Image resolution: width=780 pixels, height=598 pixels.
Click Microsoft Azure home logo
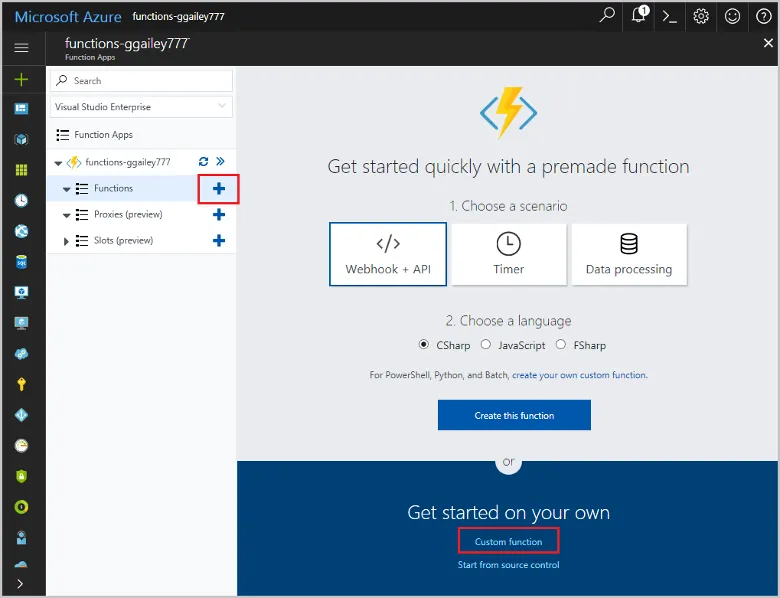coord(68,16)
